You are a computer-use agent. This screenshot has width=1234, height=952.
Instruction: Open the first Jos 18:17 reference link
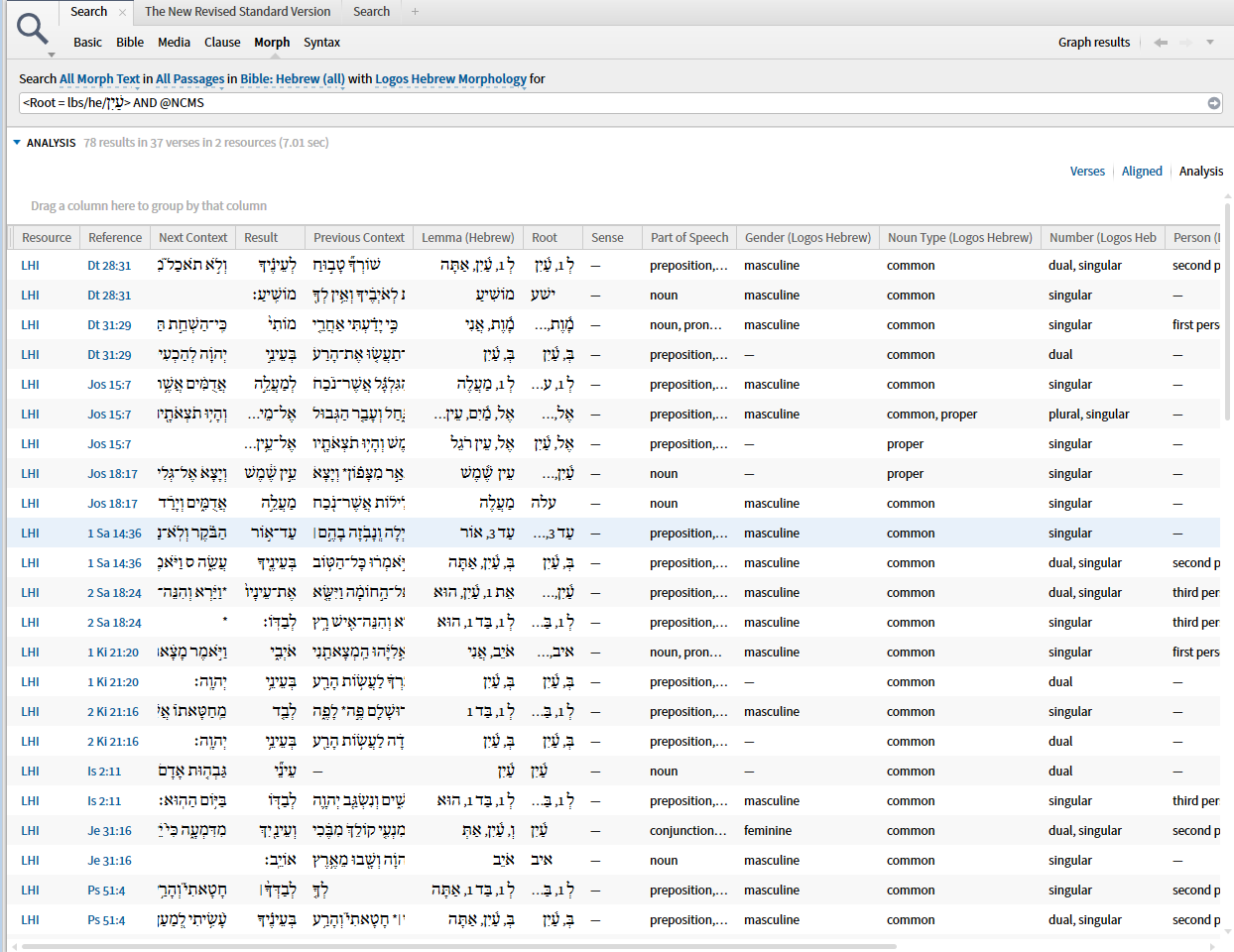point(112,474)
